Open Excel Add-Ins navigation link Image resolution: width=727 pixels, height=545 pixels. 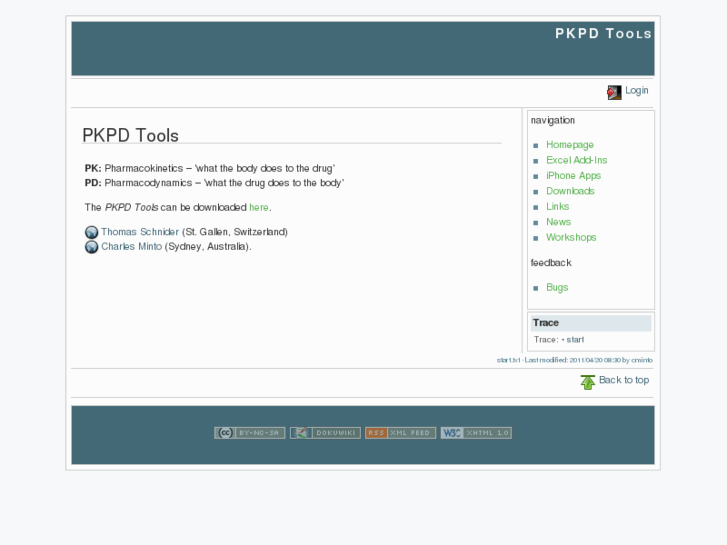pos(576,160)
